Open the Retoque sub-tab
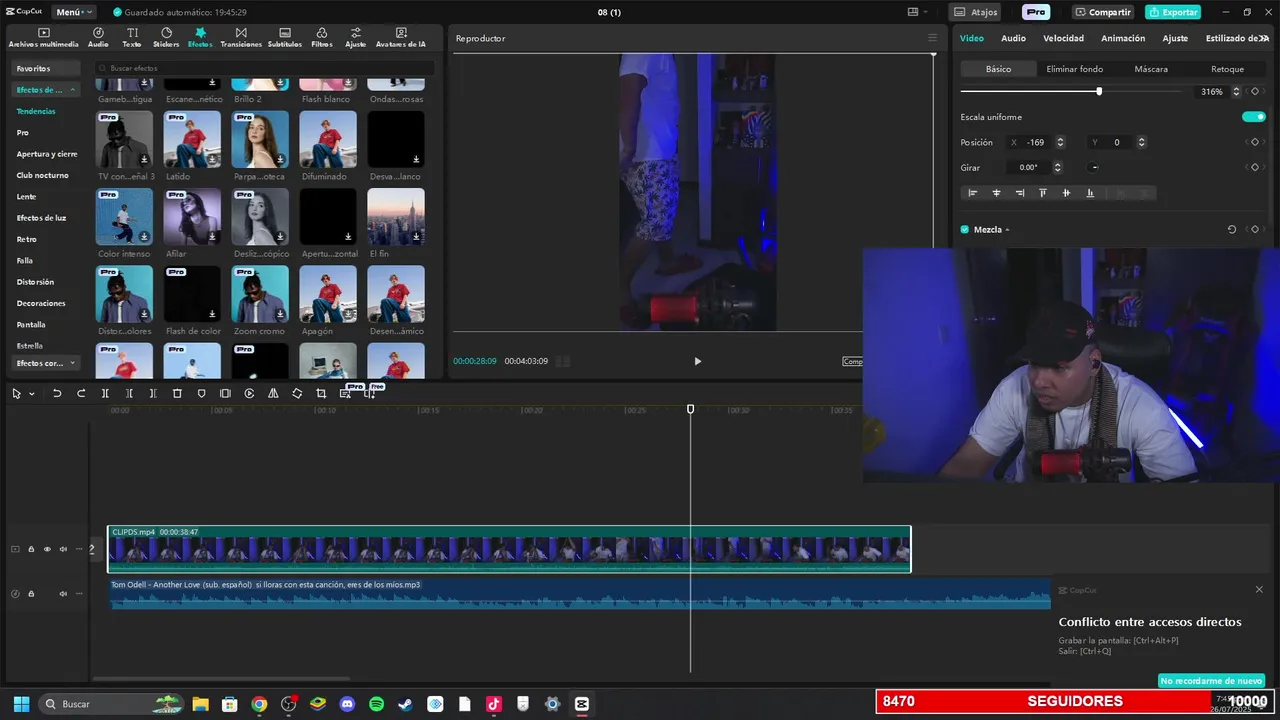The height and width of the screenshot is (720, 1280). pos(1227,69)
